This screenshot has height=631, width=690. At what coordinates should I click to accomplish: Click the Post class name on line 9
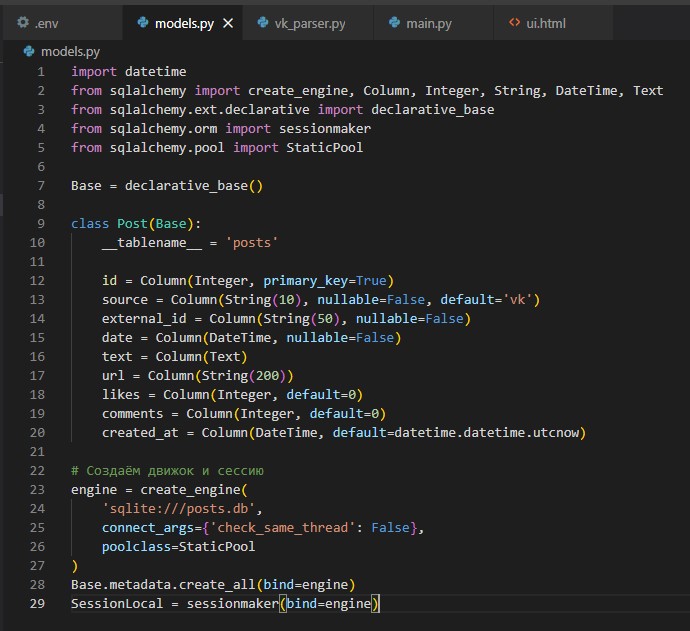[x=132, y=223]
